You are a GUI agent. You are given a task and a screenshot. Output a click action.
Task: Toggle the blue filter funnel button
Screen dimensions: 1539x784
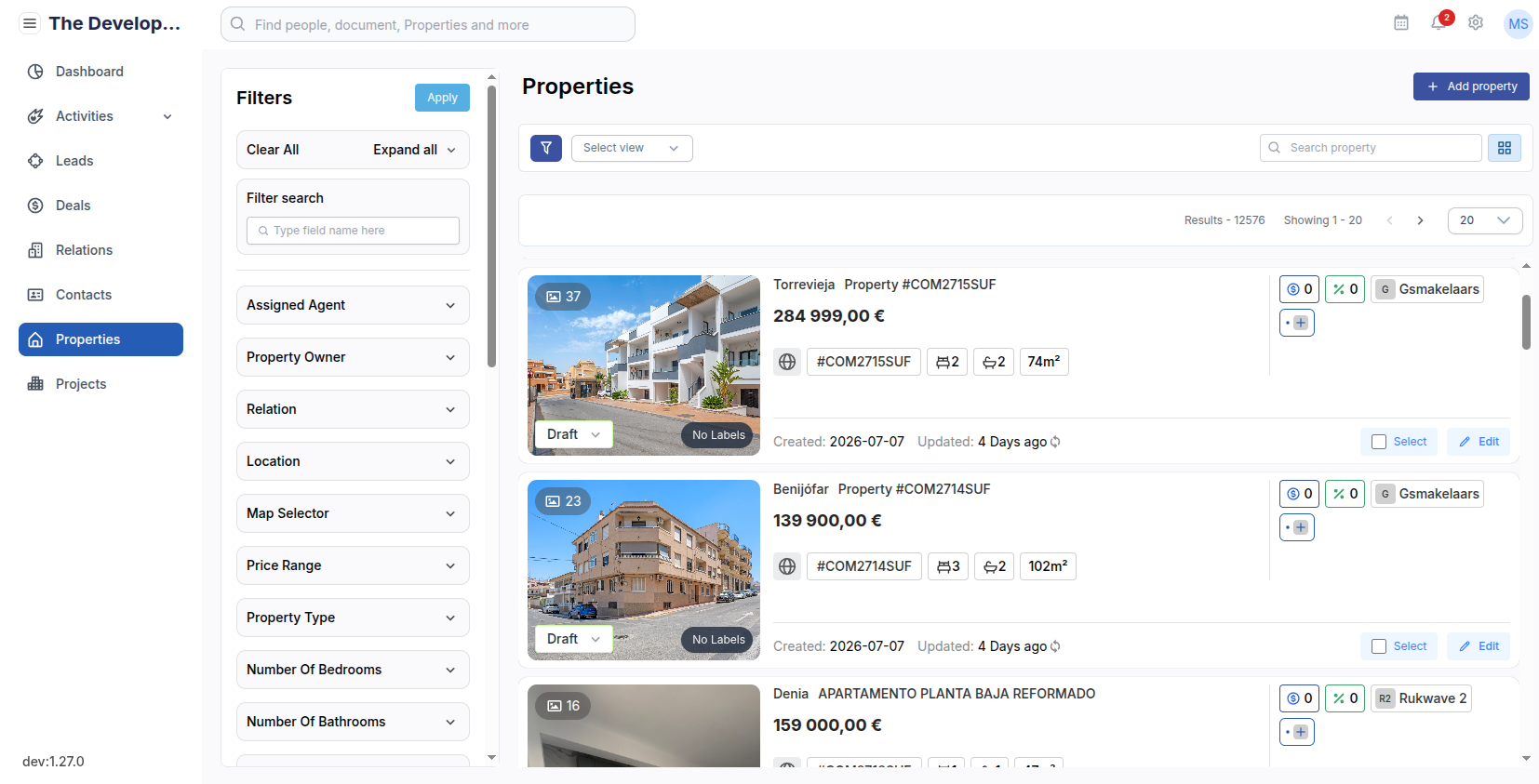[546, 148]
